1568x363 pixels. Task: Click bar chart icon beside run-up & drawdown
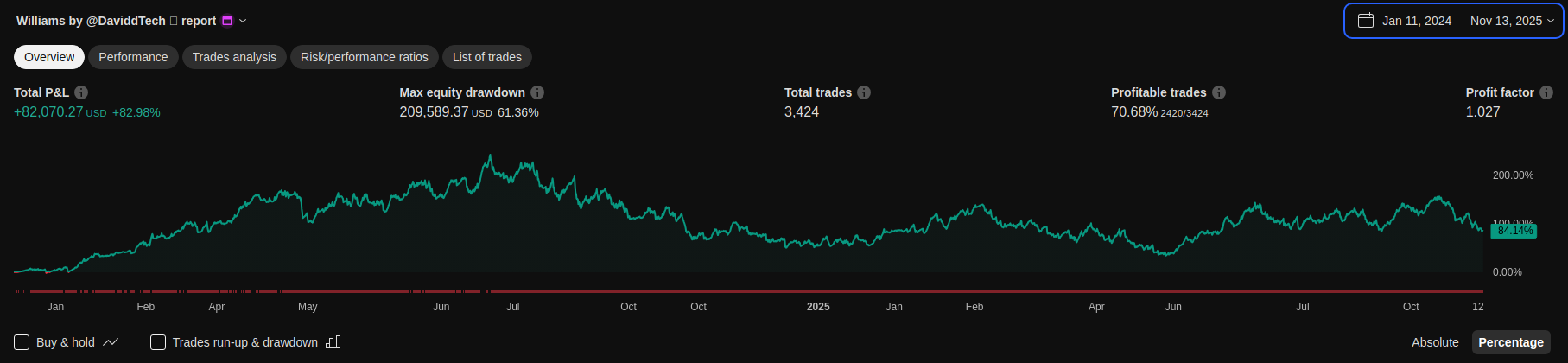[x=333, y=342]
